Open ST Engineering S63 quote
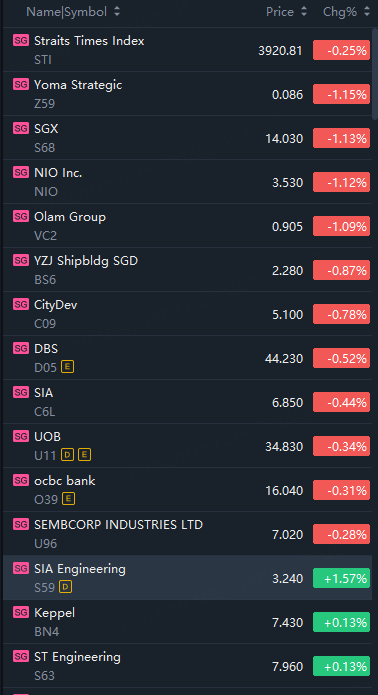 click(187, 666)
